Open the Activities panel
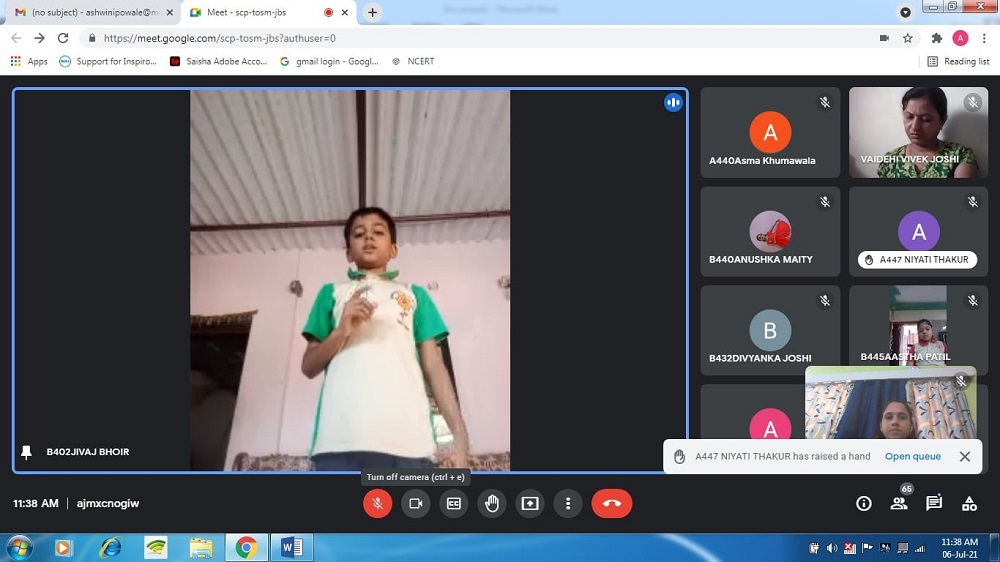The image size is (1000, 562). (969, 503)
